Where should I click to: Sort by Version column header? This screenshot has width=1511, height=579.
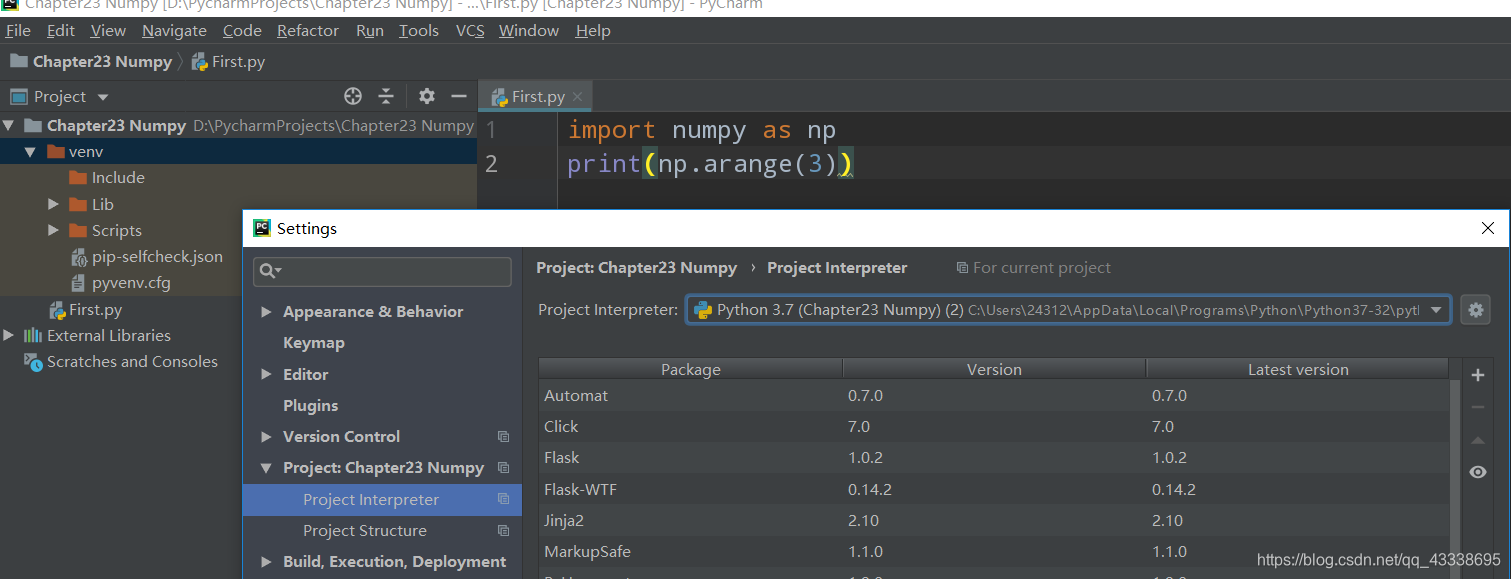(994, 369)
